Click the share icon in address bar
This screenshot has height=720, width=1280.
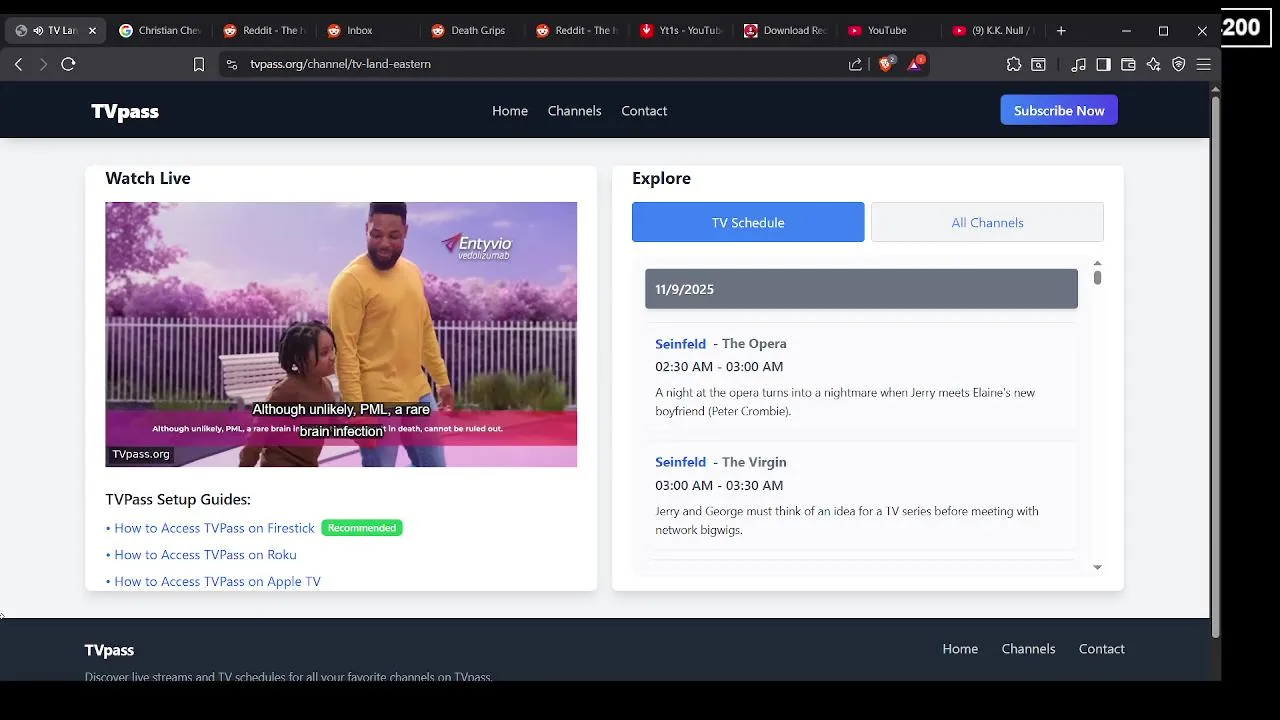tap(855, 64)
